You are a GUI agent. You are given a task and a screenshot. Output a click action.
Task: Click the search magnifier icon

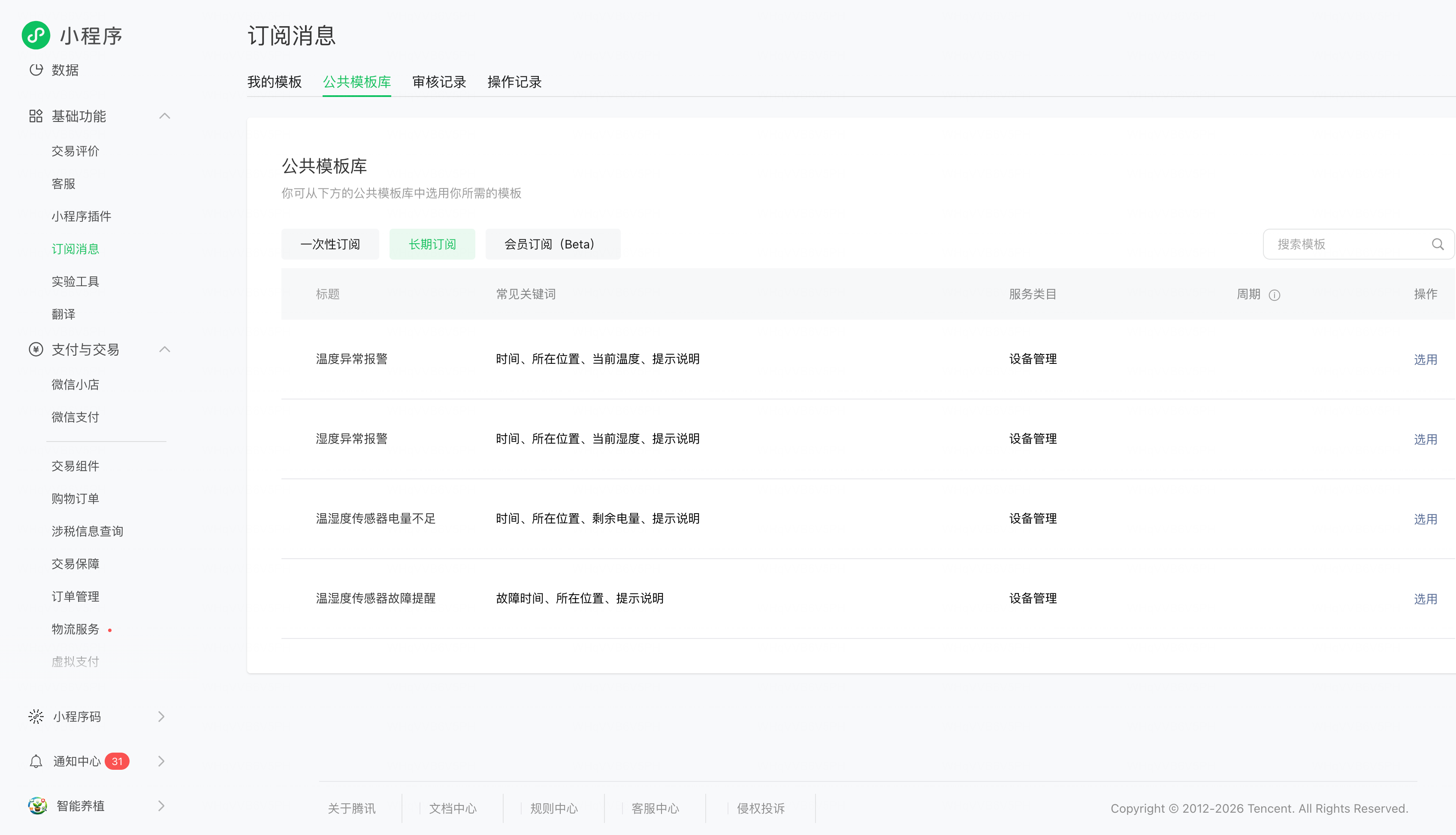point(1437,244)
